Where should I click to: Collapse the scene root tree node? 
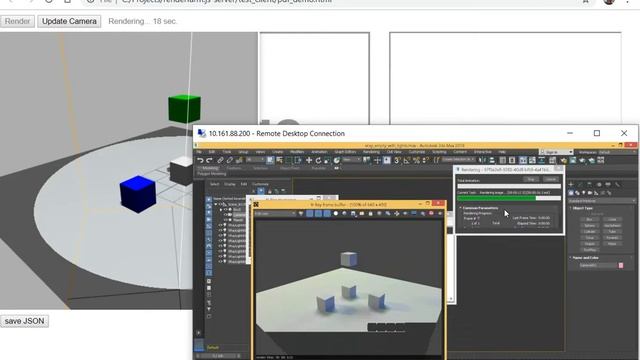pos(216,204)
